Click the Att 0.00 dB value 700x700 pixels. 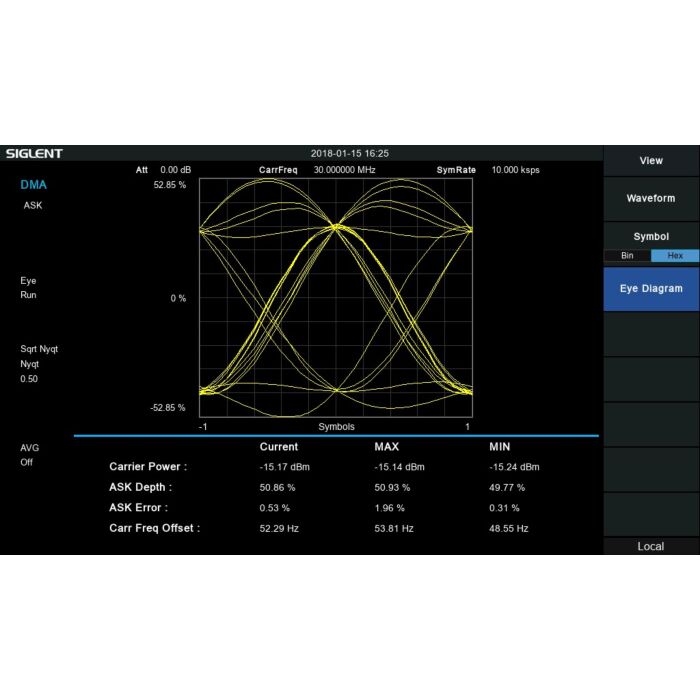point(175,170)
